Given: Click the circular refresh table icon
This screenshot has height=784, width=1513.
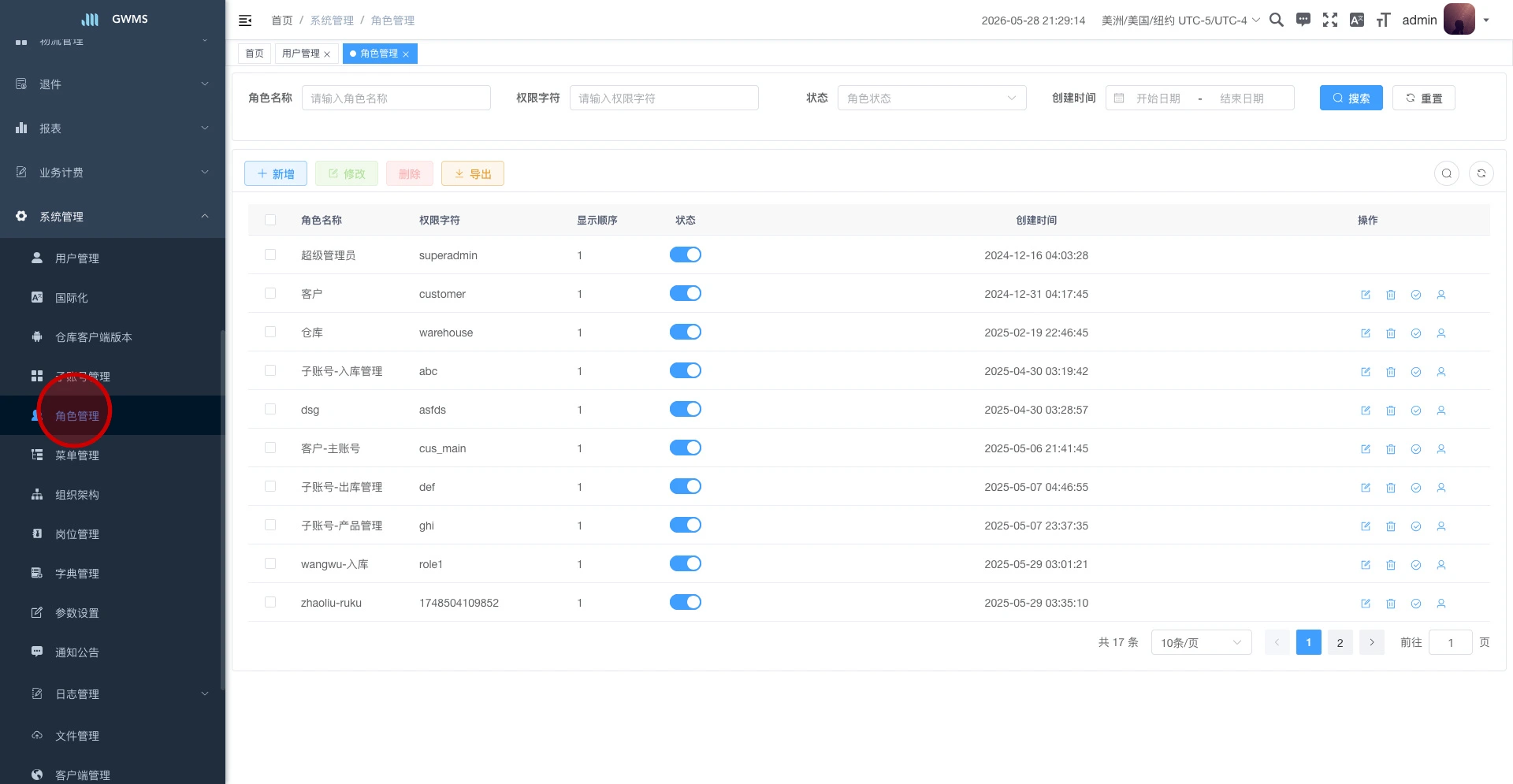Looking at the screenshot, I should tap(1481, 173).
